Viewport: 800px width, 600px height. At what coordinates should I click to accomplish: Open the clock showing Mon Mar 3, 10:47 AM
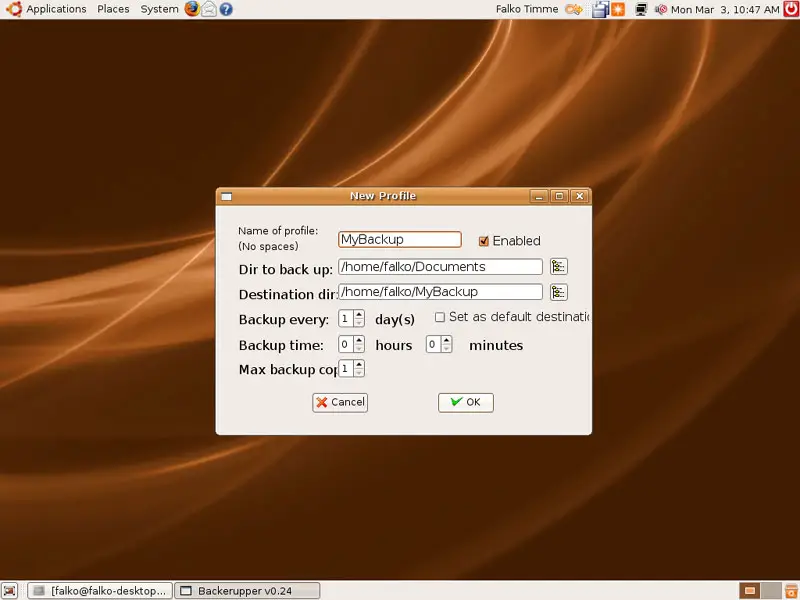(725, 9)
